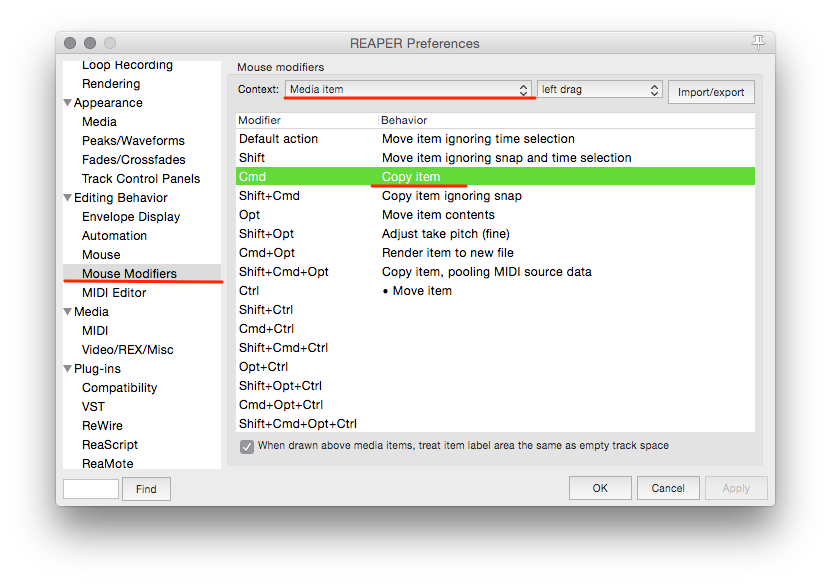Click the OK button
831x586 pixels.
coord(600,488)
